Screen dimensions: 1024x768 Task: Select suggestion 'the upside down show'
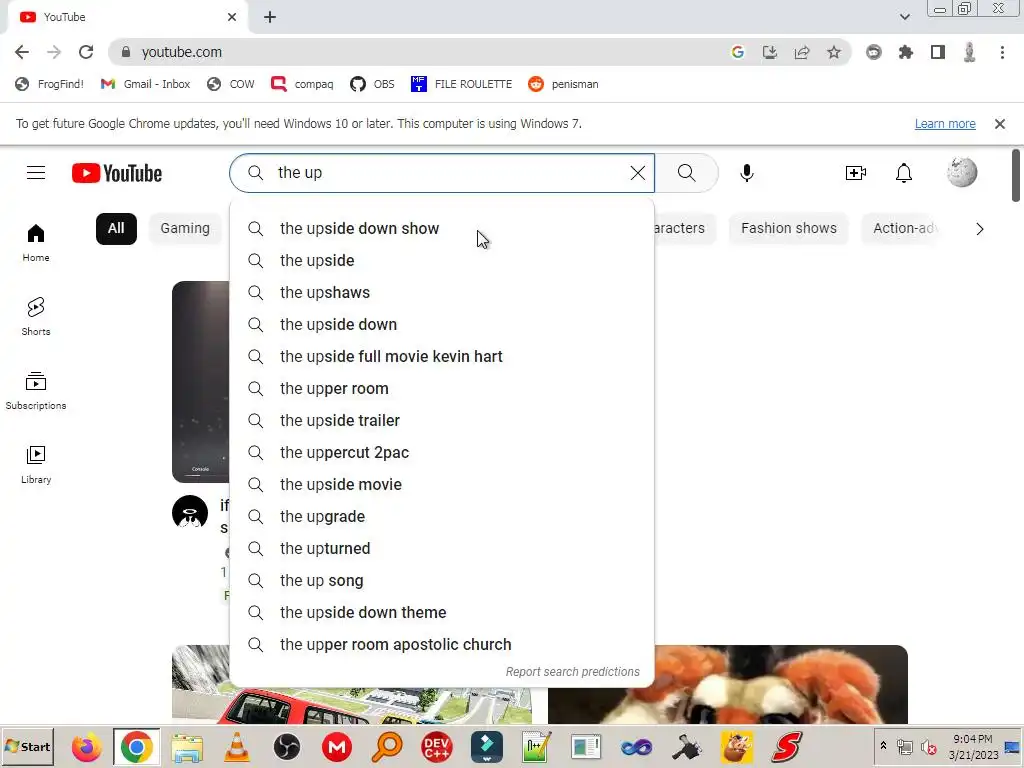point(442,229)
